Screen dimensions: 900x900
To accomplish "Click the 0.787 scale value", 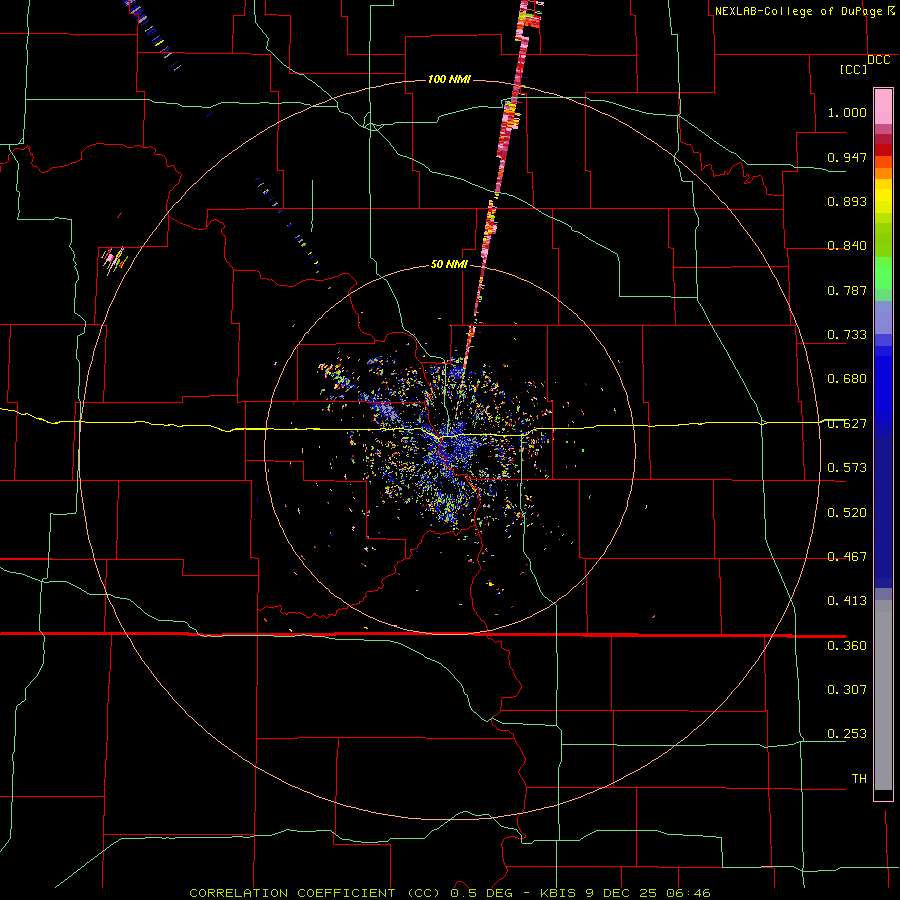I will pyautogui.click(x=847, y=290).
